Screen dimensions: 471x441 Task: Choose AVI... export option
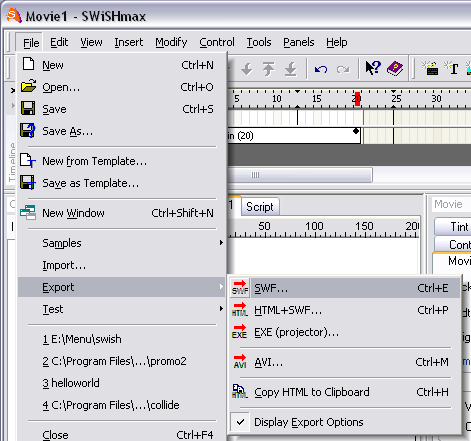(345, 362)
